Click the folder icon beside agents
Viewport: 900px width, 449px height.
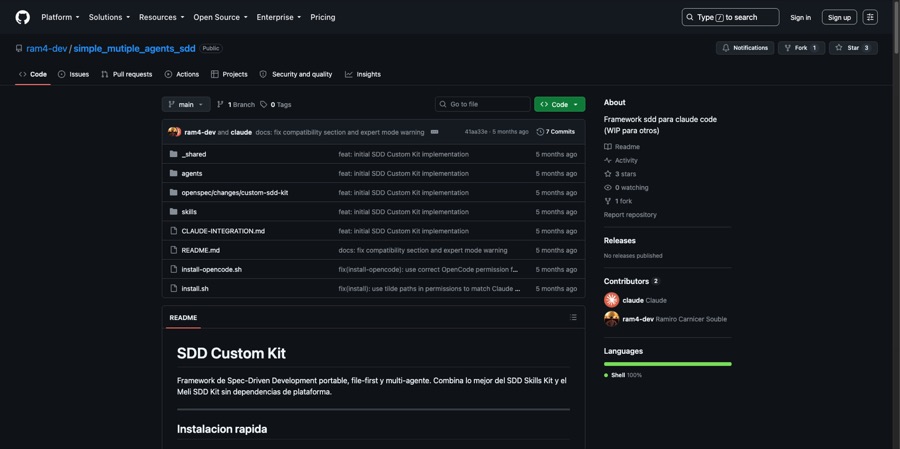(173, 173)
